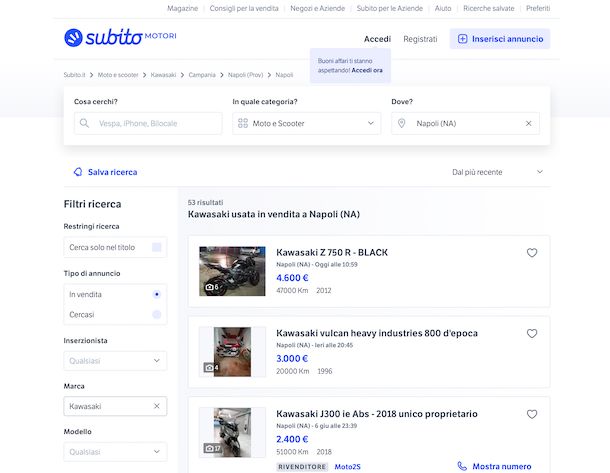Click Inserisci annuncio button
Image resolution: width=610 pixels, height=473 pixels.
click(x=500, y=39)
